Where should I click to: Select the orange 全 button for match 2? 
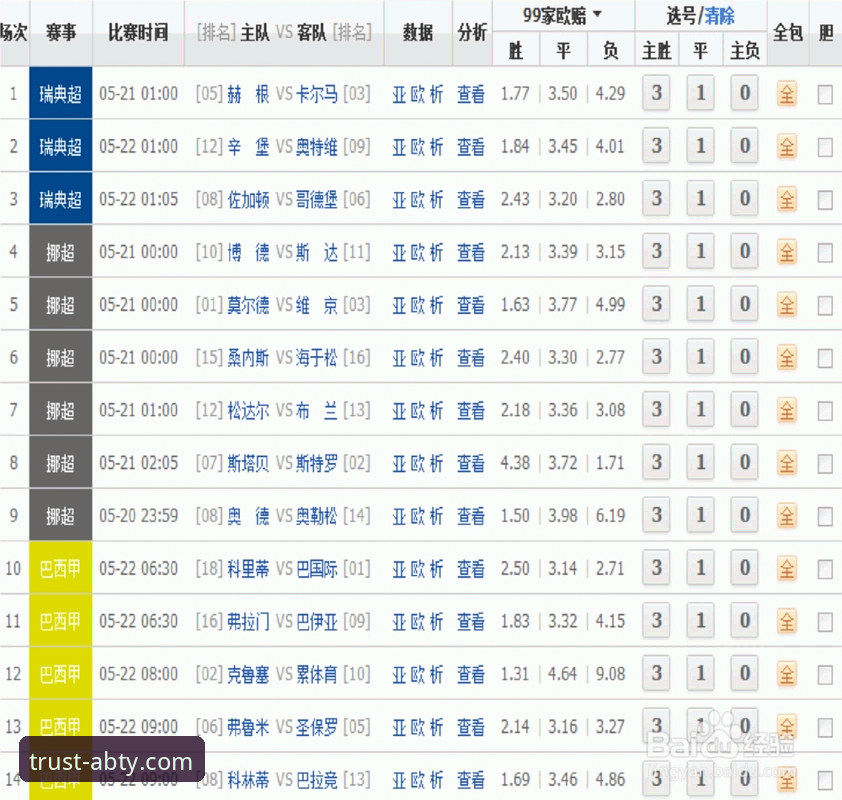(787, 147)
